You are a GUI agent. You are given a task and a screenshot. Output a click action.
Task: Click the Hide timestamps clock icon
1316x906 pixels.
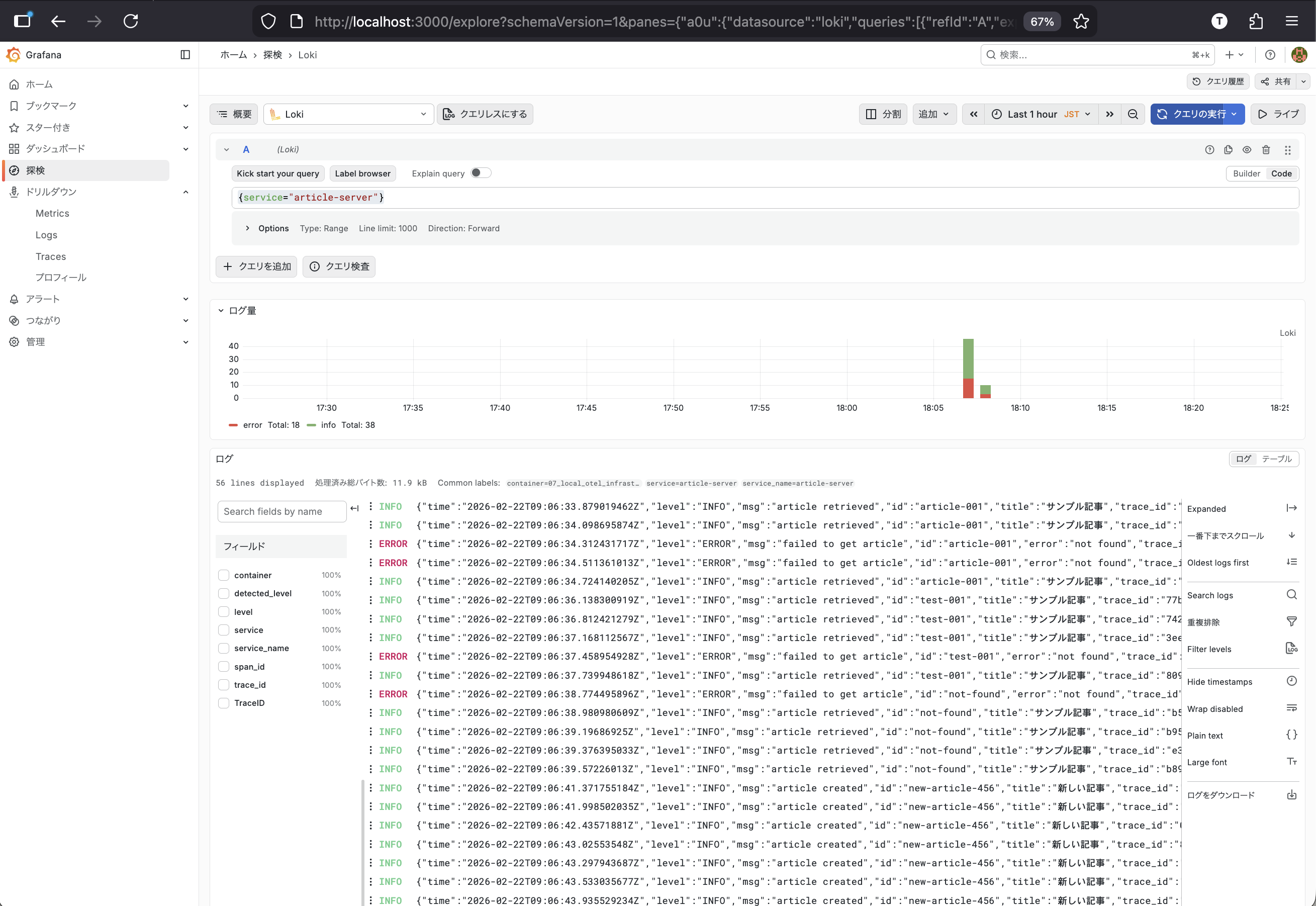coord(1291,681)
